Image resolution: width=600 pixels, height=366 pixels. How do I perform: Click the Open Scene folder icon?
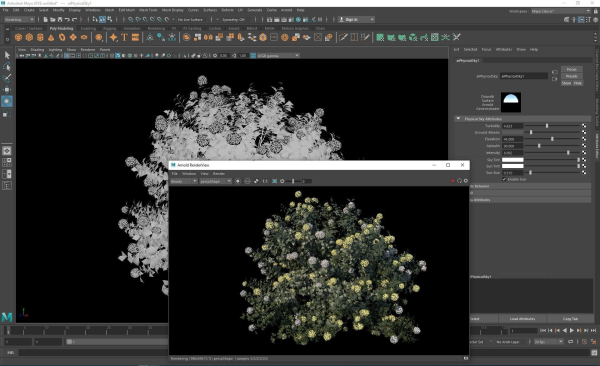pos(53,20)
